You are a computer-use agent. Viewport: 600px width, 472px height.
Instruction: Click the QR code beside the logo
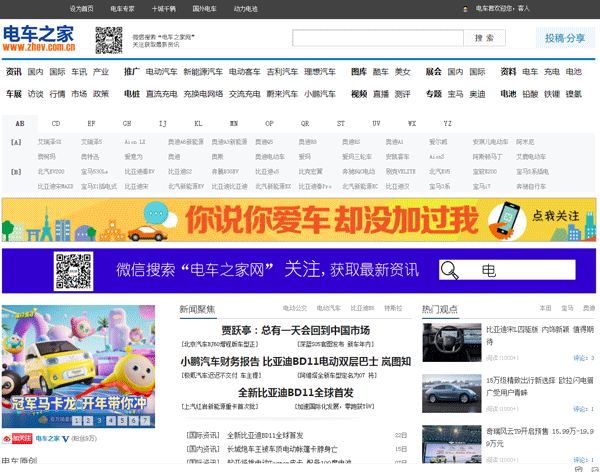[109, 40]
